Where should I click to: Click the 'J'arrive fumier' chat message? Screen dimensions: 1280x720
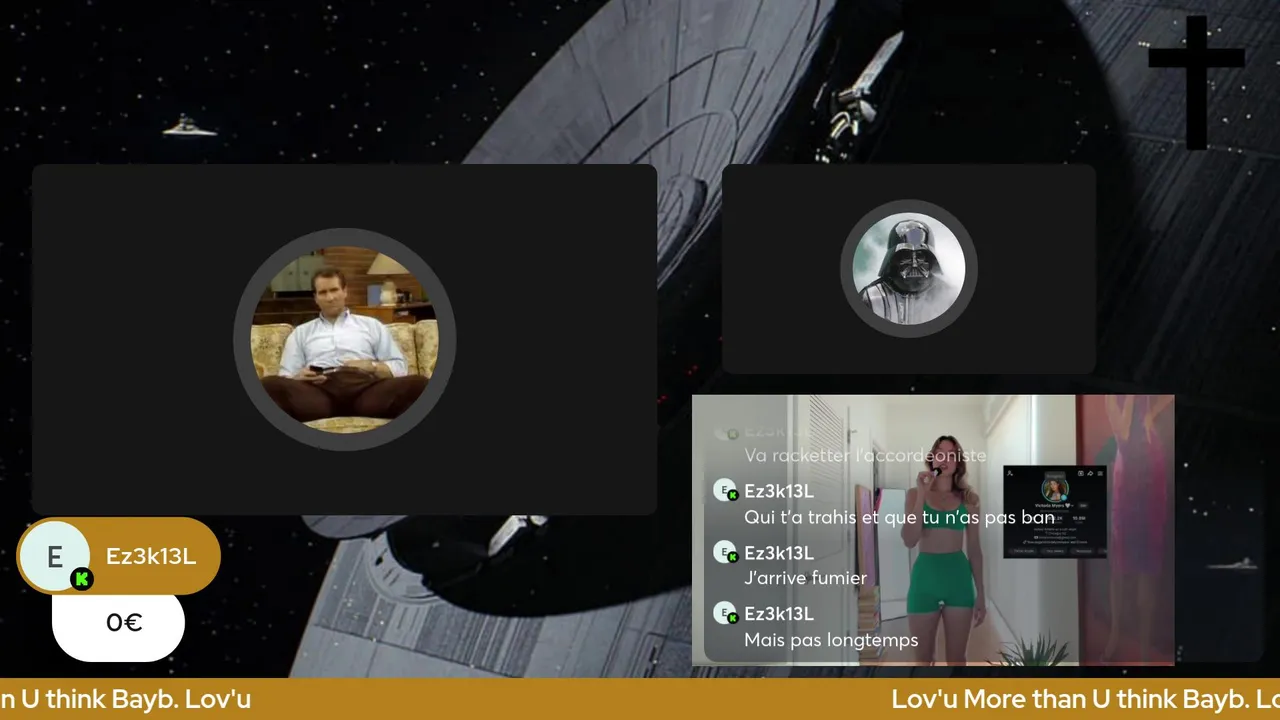pos(806,578)
